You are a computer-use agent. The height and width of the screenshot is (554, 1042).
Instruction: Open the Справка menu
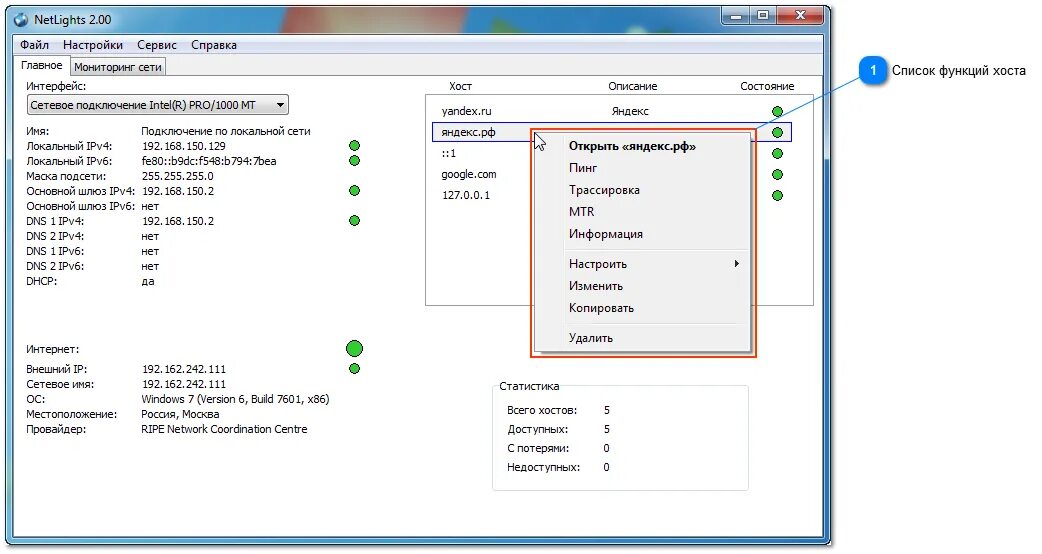[214, 45]
